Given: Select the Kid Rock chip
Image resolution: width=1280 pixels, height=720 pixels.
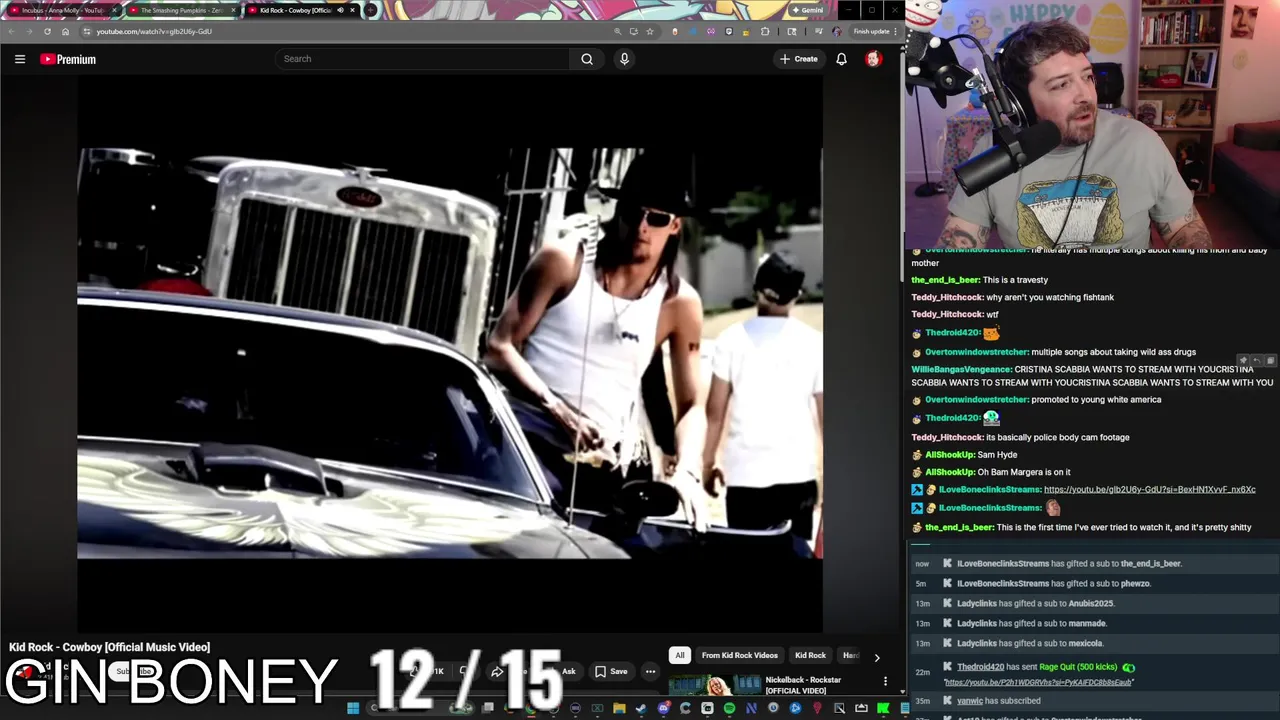Looking at the screenshot, I should pos(810,655).
